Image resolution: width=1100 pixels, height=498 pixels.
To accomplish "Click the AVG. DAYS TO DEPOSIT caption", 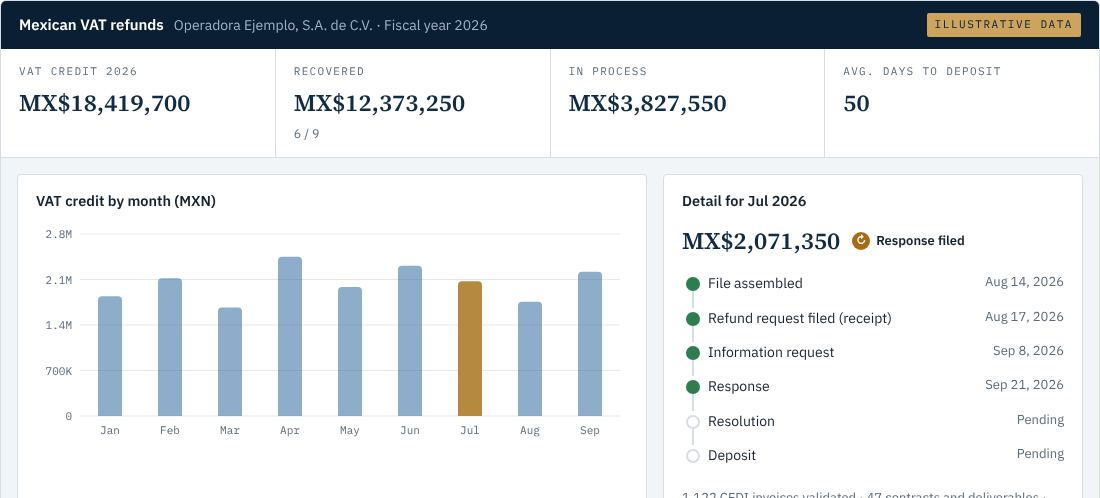I will 922,72.
